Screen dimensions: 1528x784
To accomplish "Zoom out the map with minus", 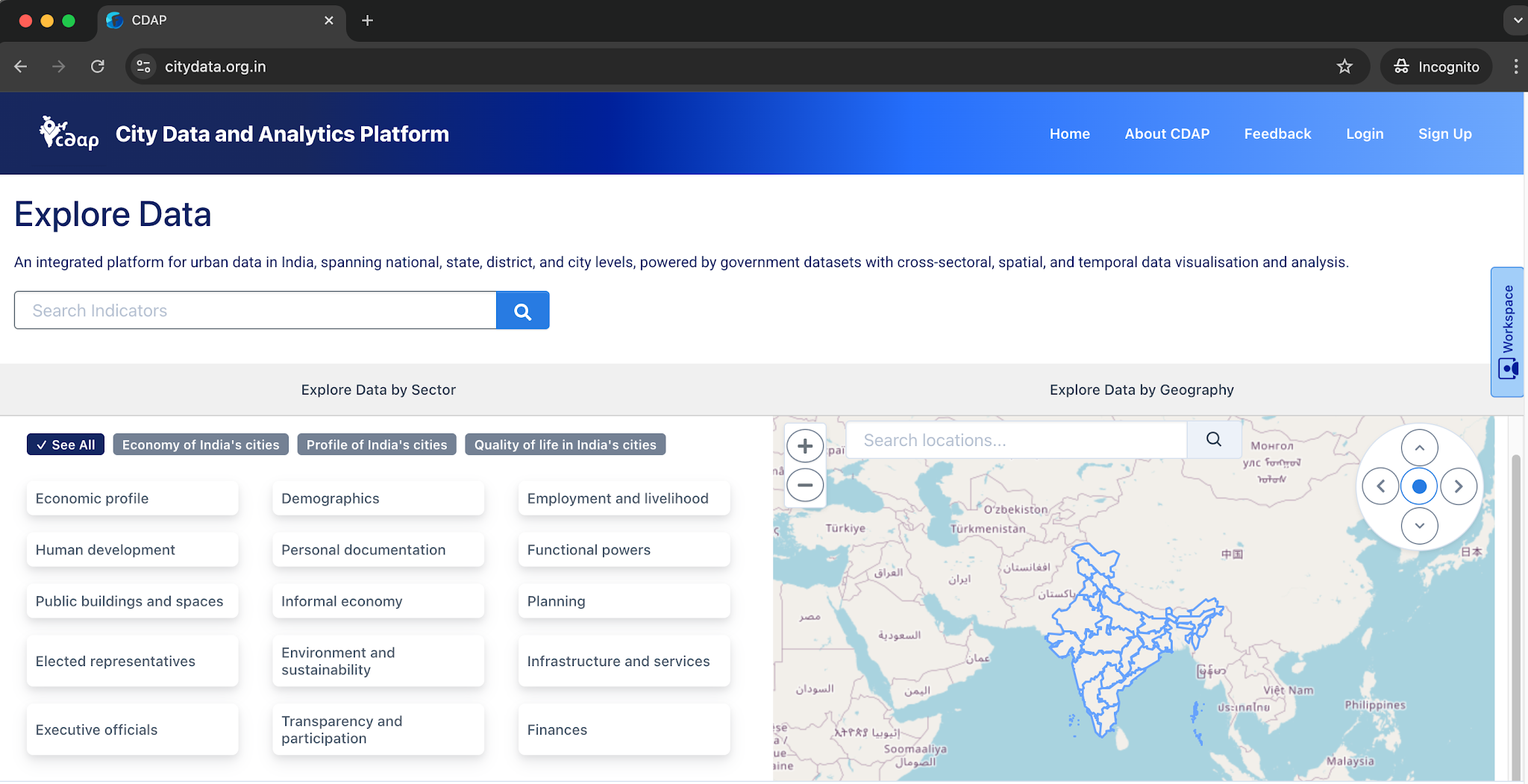I will (x=805, y=486).
